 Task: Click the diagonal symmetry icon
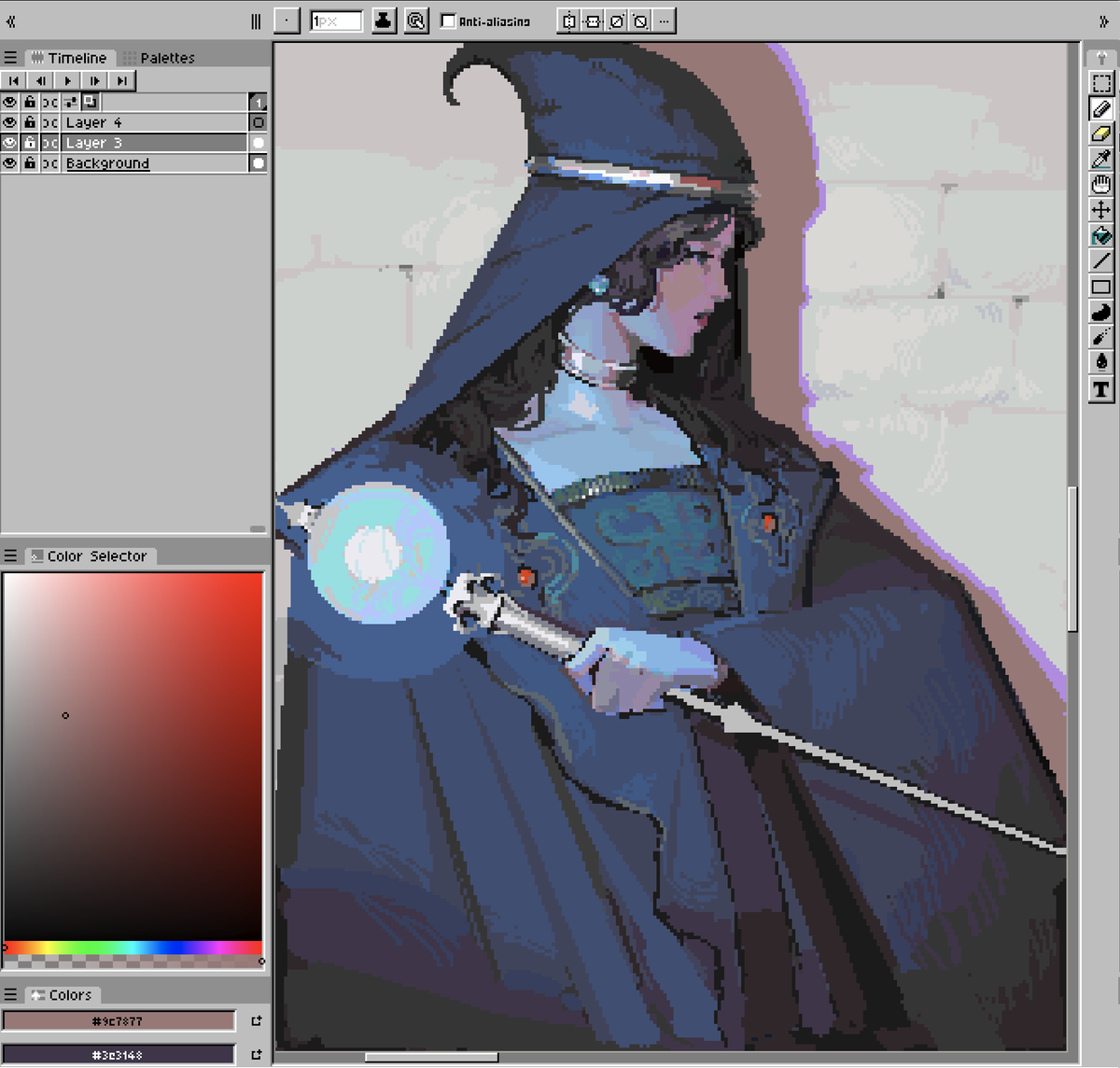click(617, 21)
